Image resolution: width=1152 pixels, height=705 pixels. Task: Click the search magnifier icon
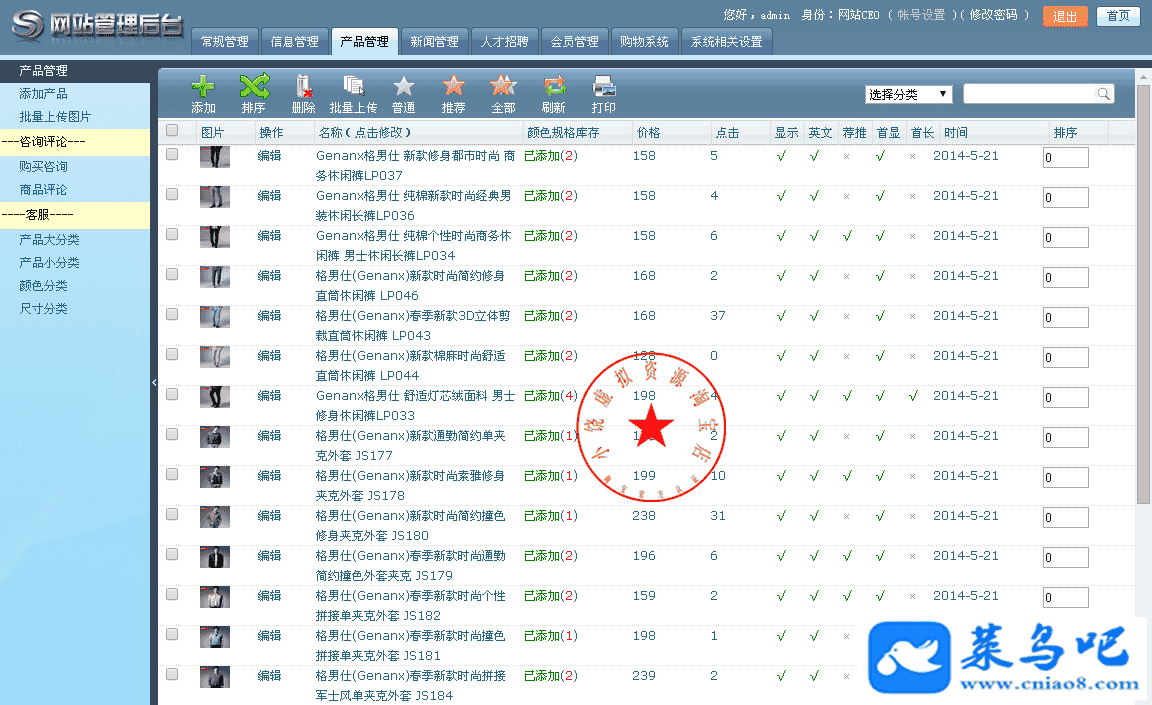(x=1103, y=94)
